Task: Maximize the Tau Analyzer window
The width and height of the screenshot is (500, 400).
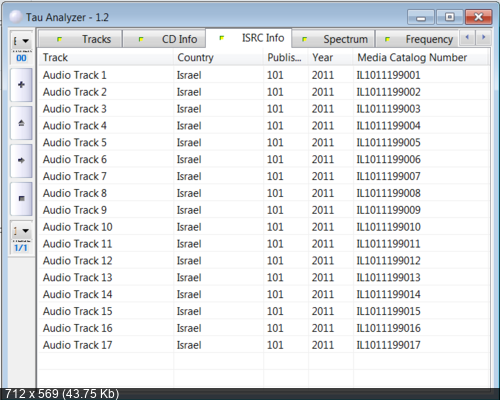Action: (450, 17)
